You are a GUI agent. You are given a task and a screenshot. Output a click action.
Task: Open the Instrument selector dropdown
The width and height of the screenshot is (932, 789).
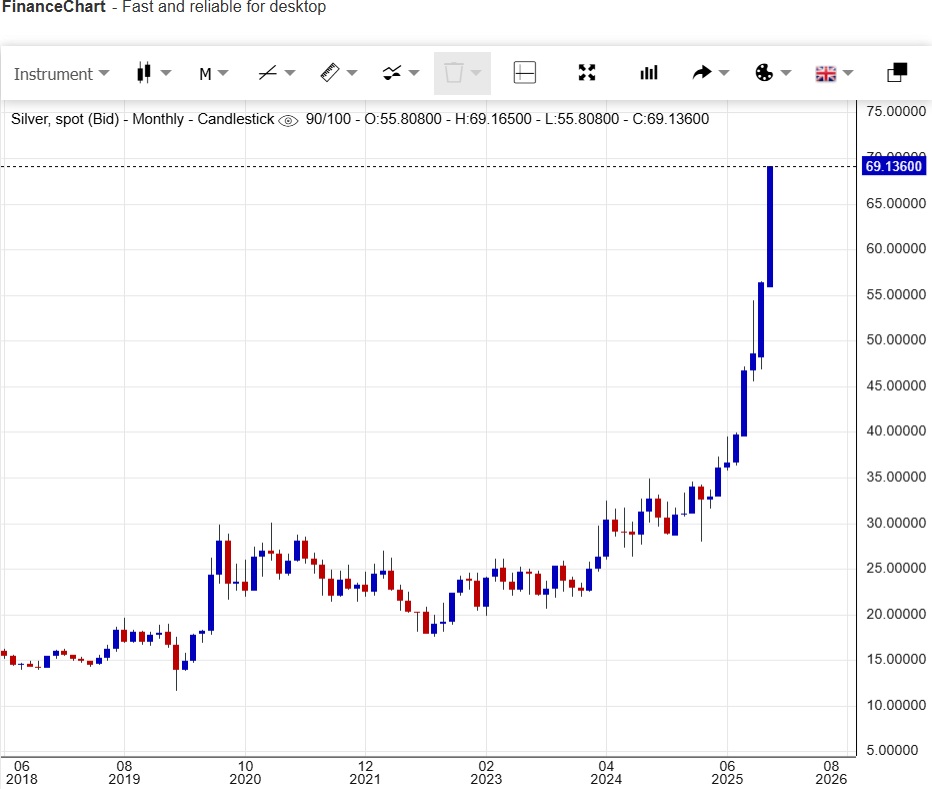point(61,73)
